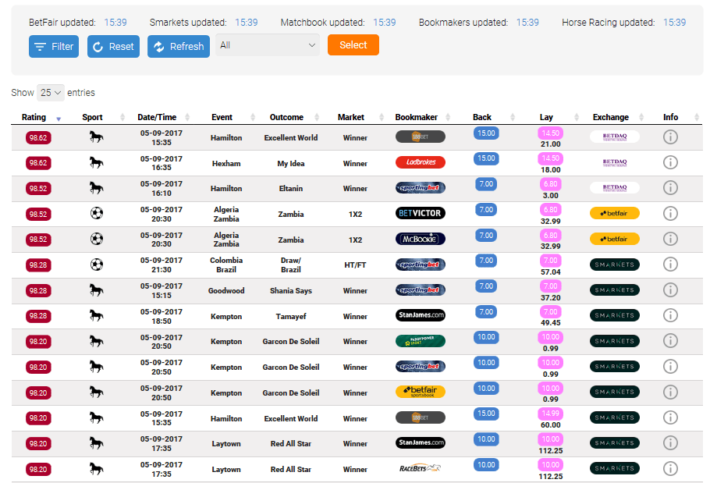The height and width of the screenshot is (483, 710).
Task: Click the football sport icon in Colombia Brazil row
Action: tap(96, 264)
